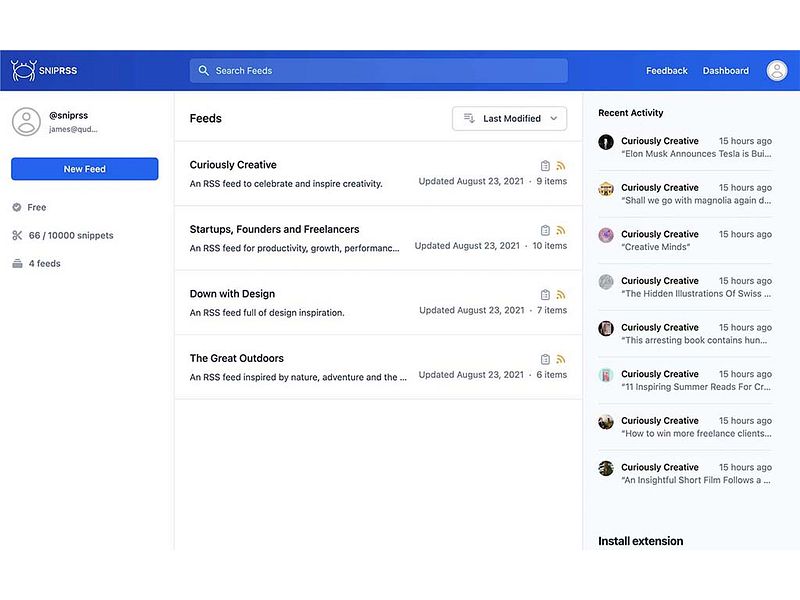Click clipboard icon for Down with Design
This screenshot has width=800, height=600.
[x=545, y=294]
